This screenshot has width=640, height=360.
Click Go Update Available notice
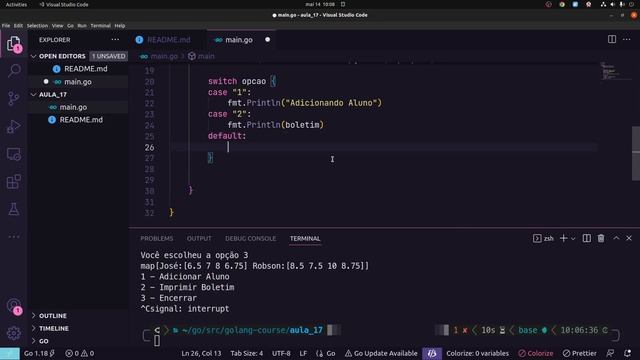click(381, 353)
